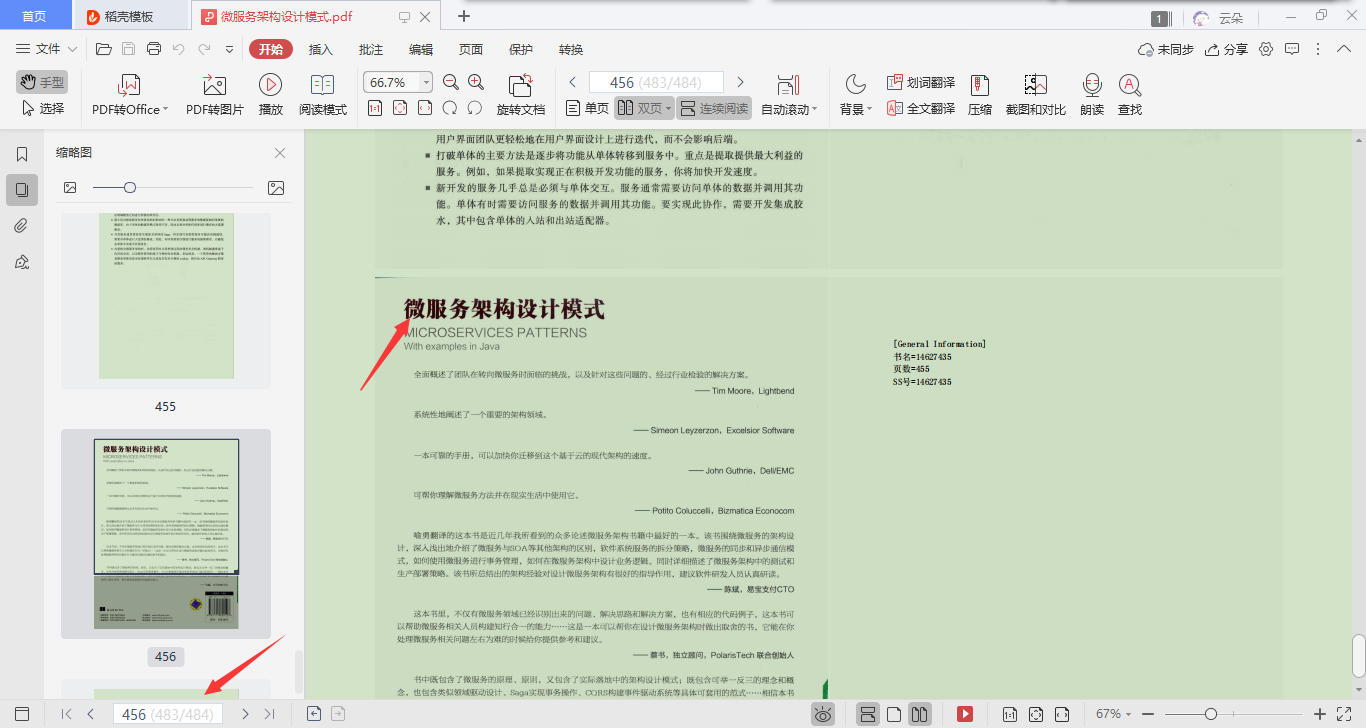Click the feedback comment icon in title row

point(1292,49)
